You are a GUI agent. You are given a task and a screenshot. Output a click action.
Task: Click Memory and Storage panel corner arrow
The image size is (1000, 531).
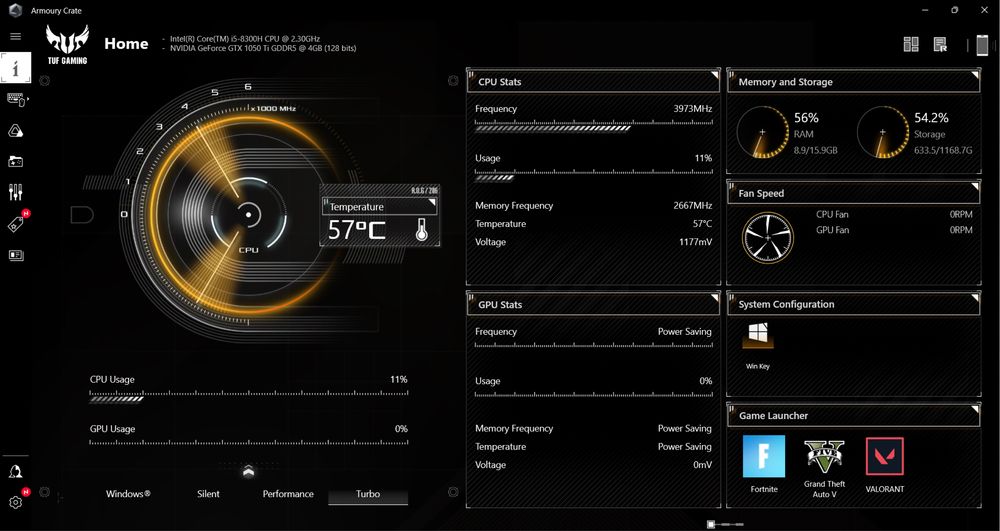pos(975,75)
